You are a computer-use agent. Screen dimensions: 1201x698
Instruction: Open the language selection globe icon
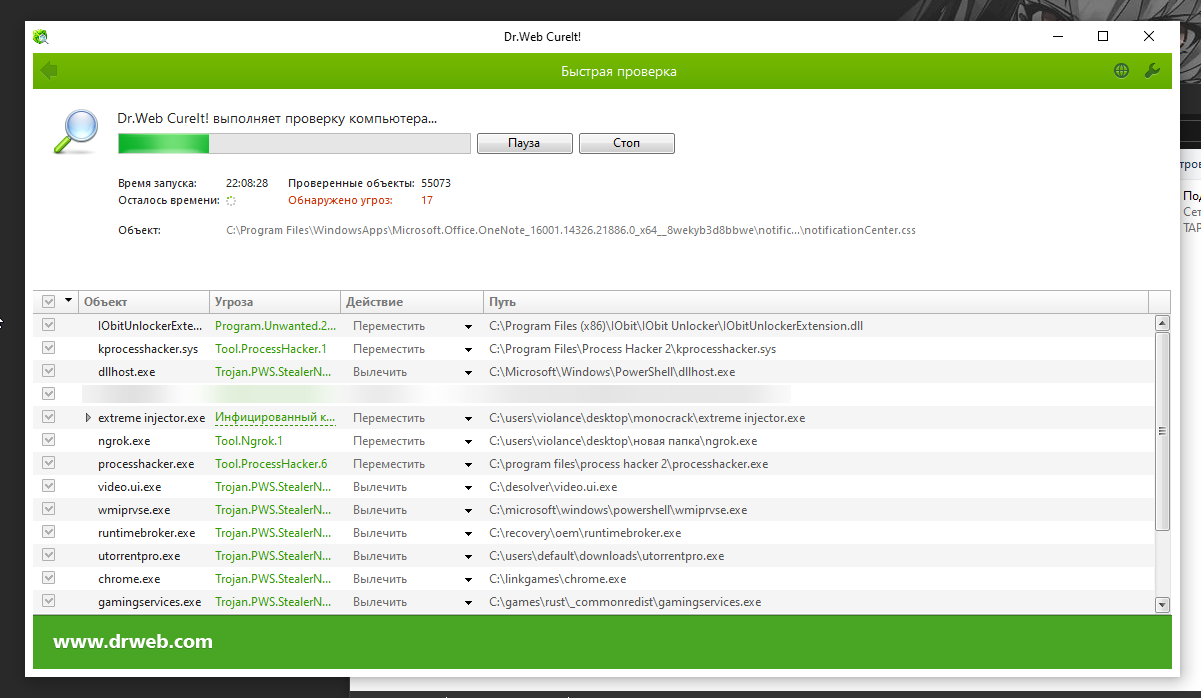click(1122, 71)
